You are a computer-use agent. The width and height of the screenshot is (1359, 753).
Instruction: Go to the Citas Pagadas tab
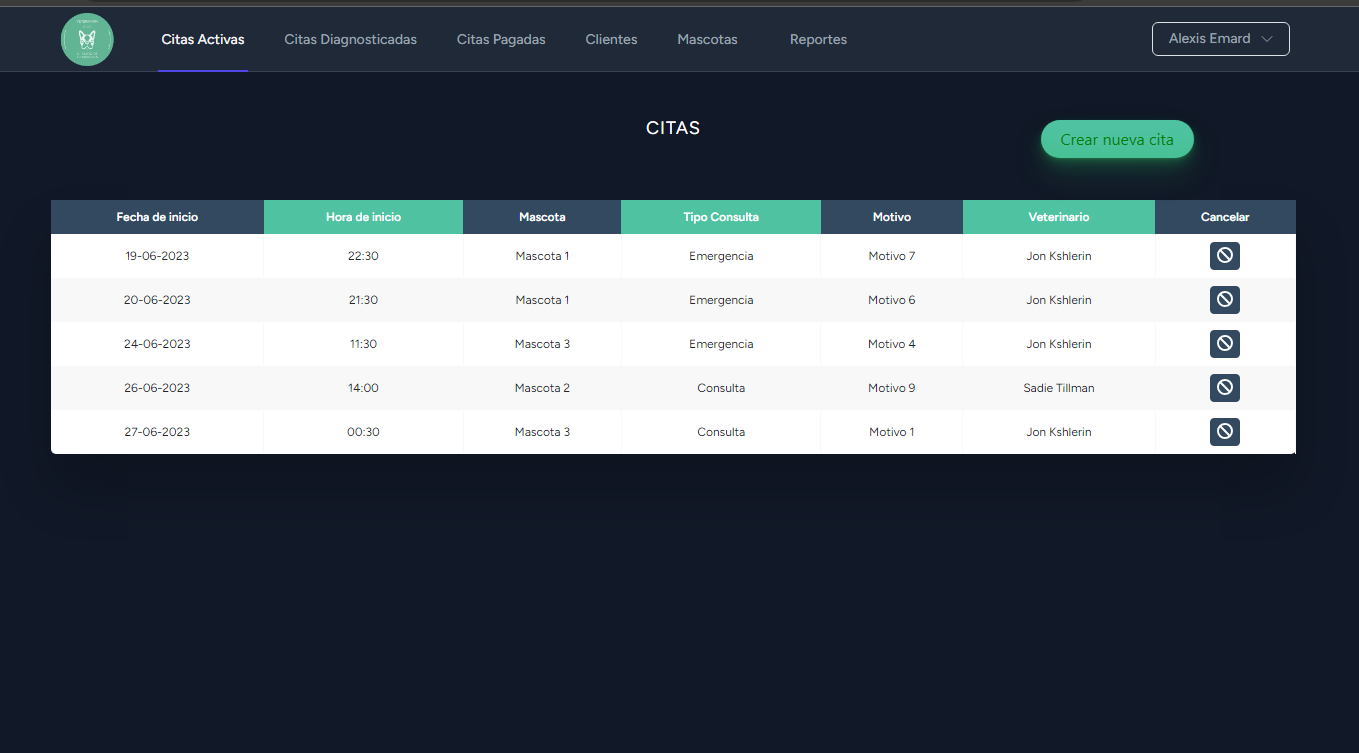point(501,40)
